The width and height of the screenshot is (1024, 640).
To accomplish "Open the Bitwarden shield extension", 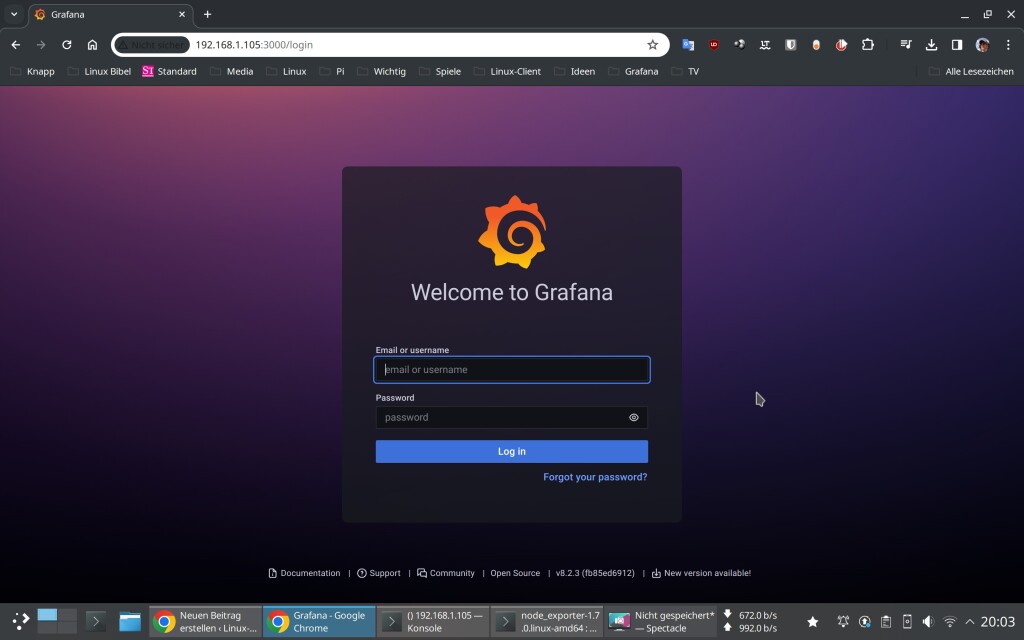I will click(x=790, y=44).
